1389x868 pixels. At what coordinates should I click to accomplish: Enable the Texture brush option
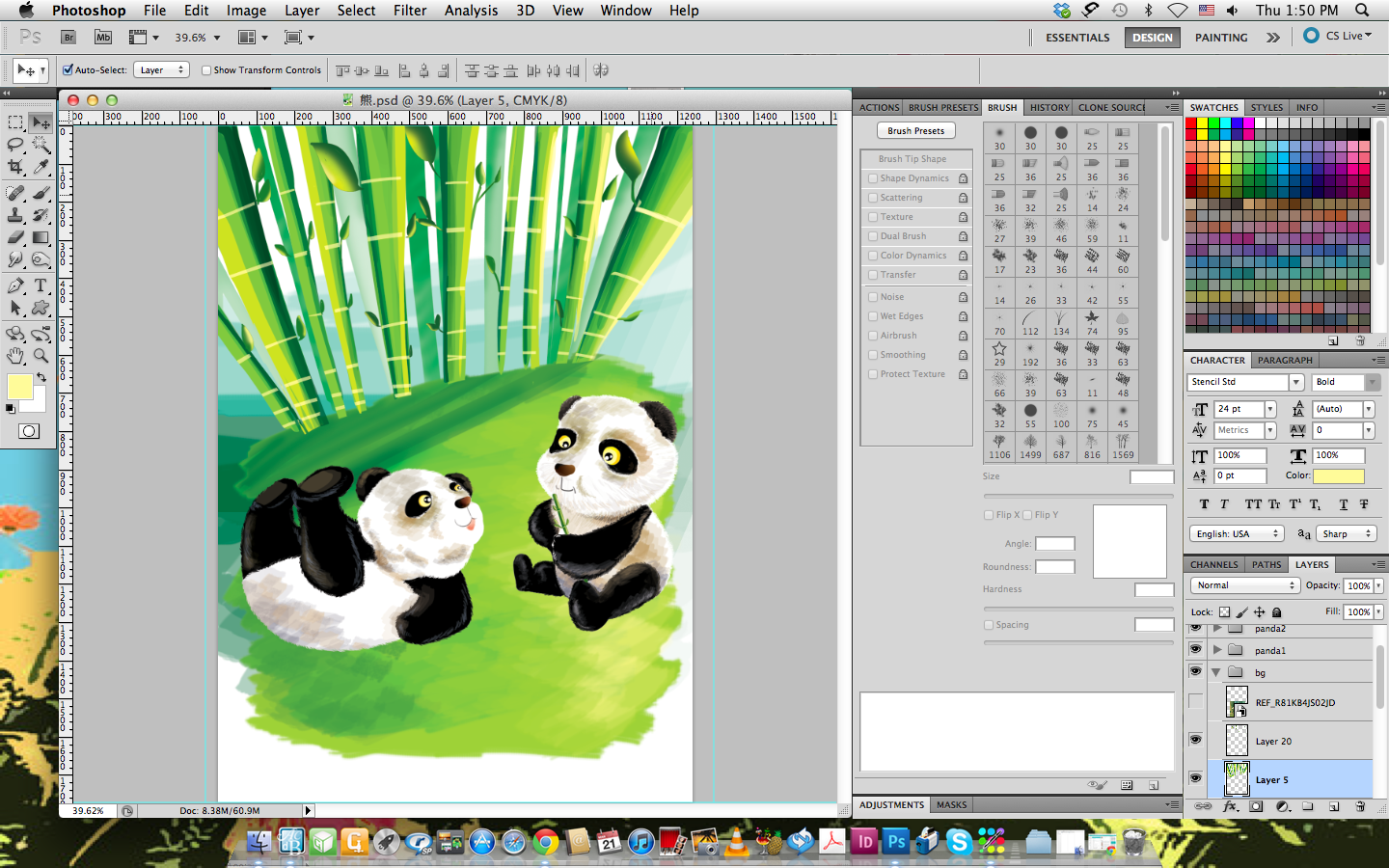tap(873, 217)
